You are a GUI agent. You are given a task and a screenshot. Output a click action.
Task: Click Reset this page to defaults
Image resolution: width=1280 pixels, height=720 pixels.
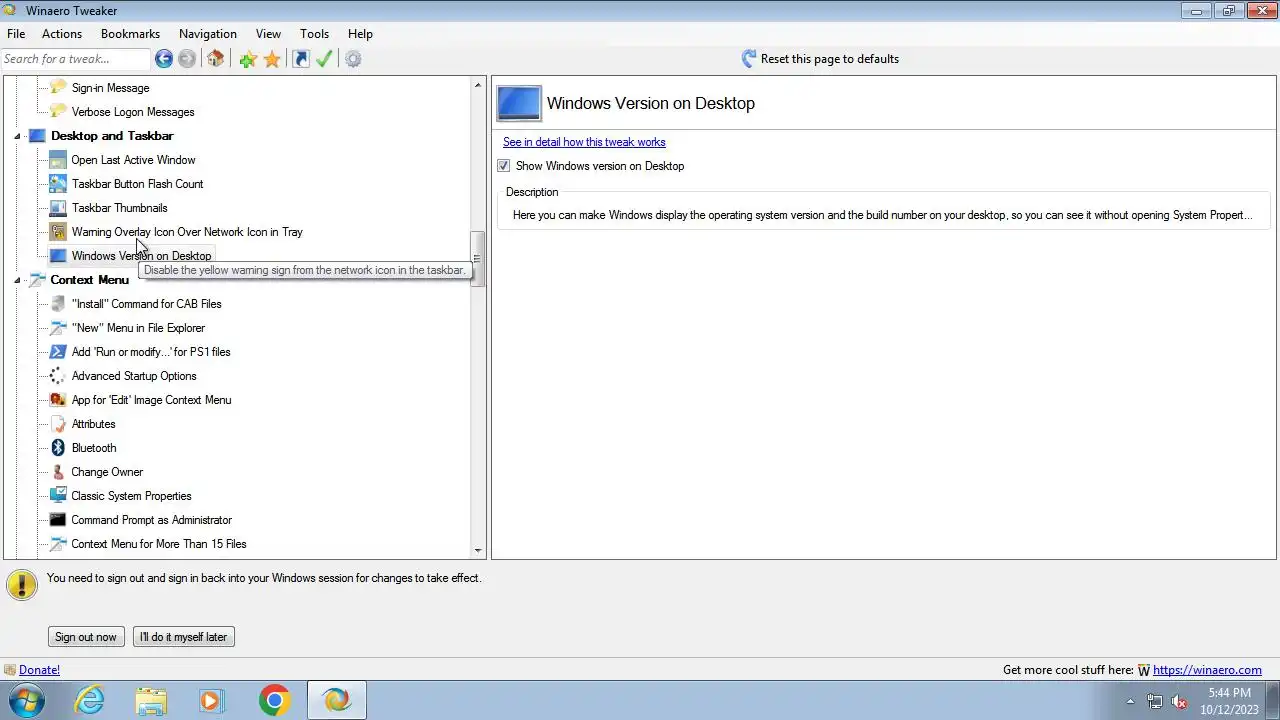pyautogui.click(x=820, y=59)
